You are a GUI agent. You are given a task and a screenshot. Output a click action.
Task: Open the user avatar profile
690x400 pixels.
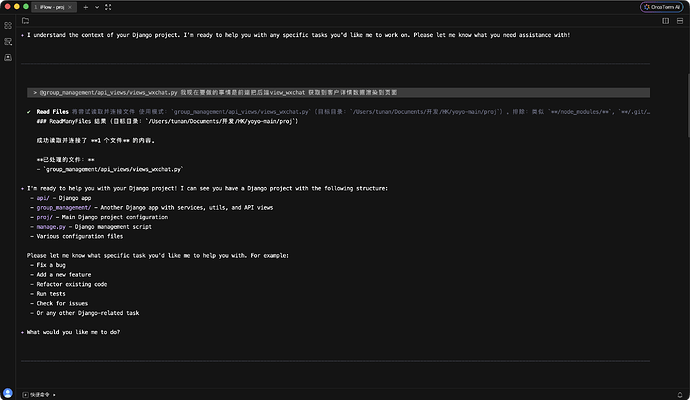click(7, 393)
